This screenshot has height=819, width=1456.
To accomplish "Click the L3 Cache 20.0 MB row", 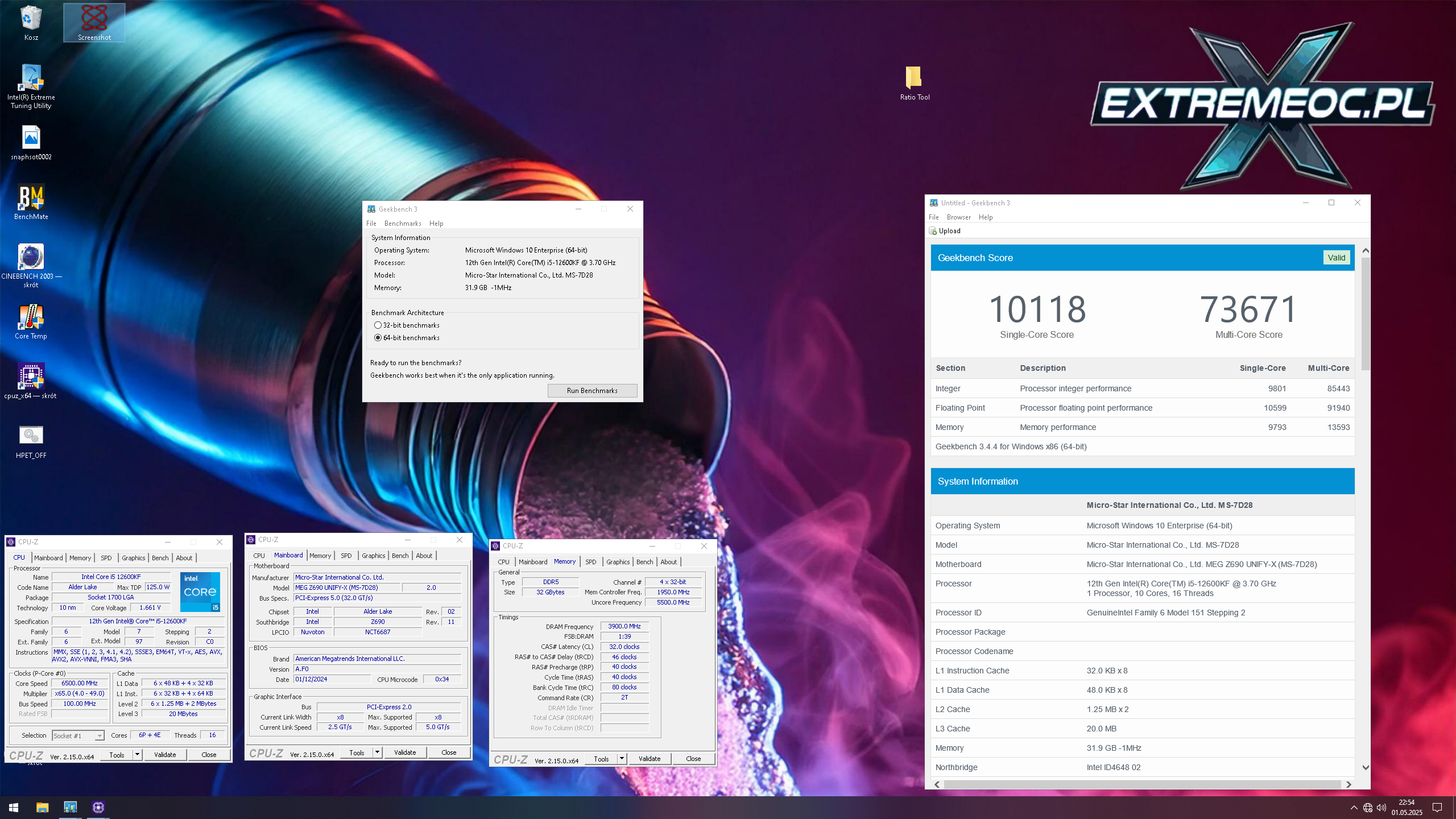I will click(x=1143, y=729).
